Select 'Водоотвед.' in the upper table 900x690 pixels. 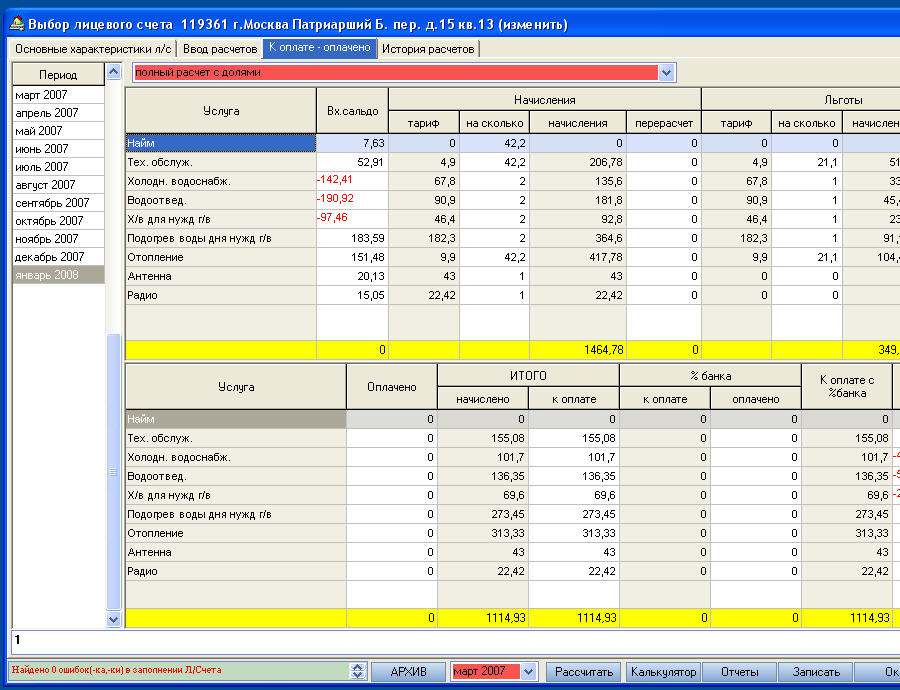pos(221,200)
